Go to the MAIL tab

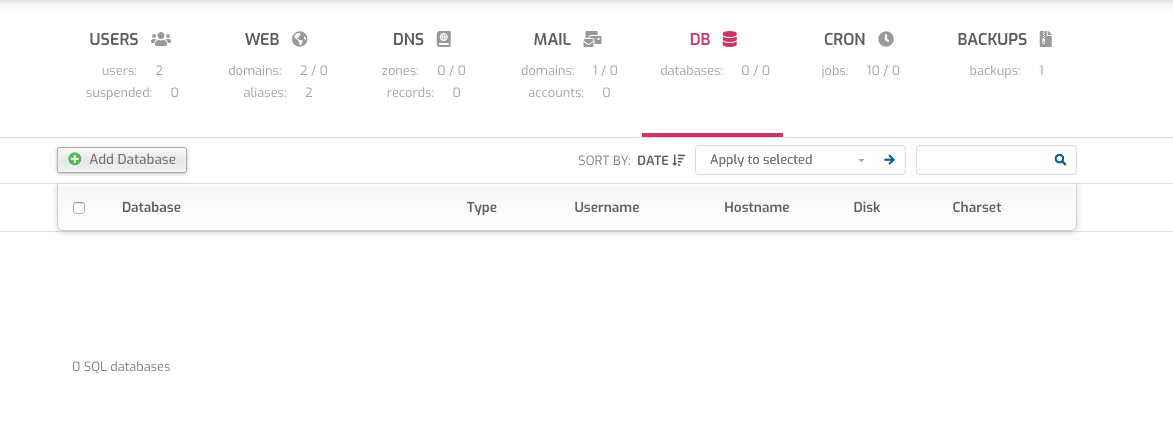(x=568, y=39)
